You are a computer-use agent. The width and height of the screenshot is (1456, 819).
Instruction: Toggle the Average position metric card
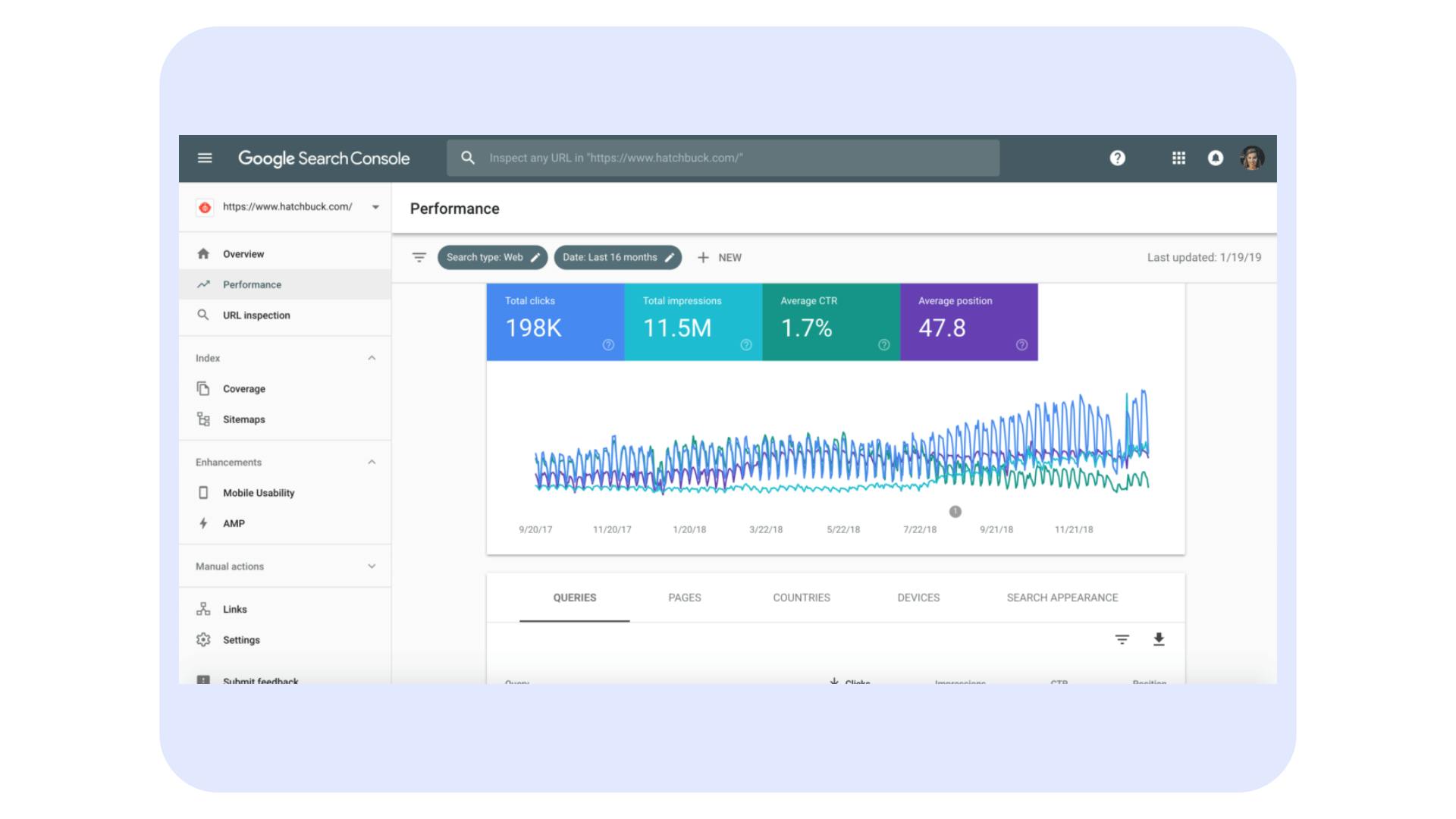[968, 322]
